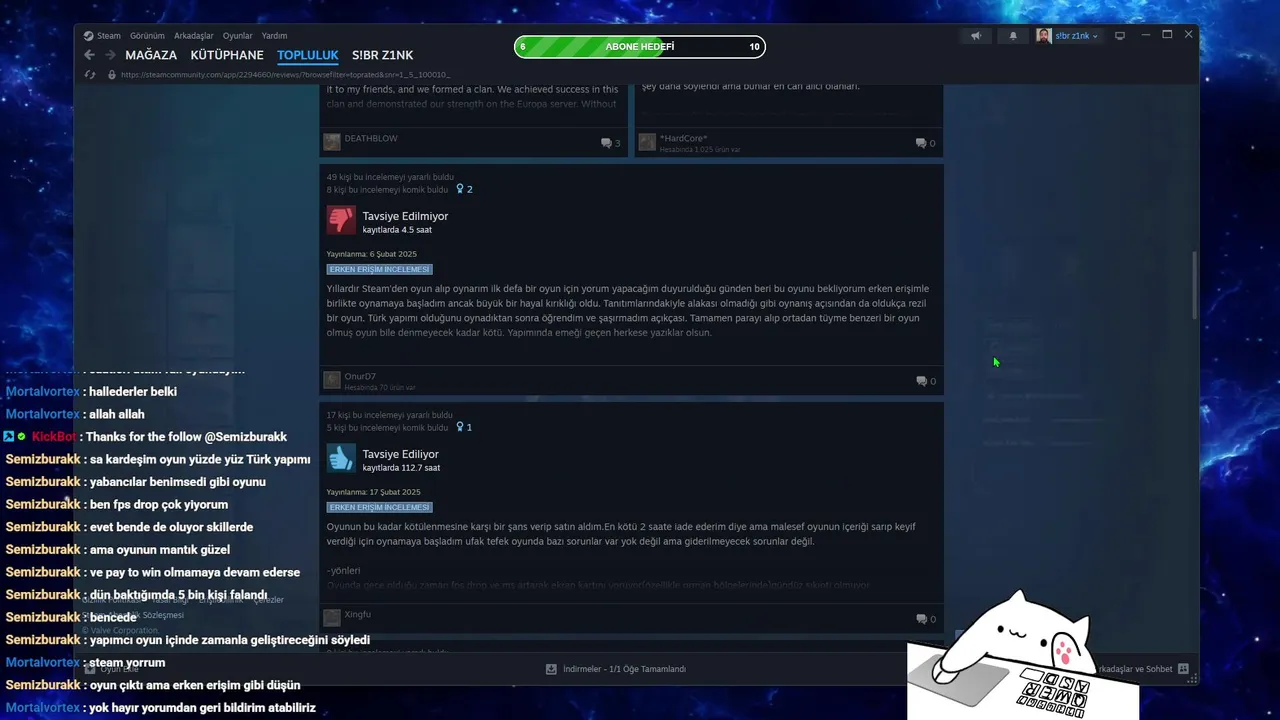This screenshot has height=720, width=1280.
Task: Open the announcements megaphone icon
Action: pyautogui.click(x=976, y=36)
